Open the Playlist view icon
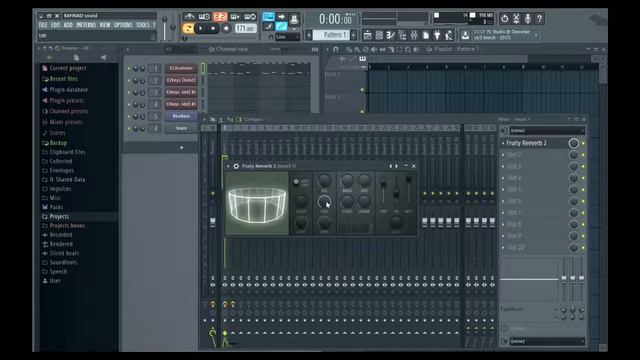The image size is (640, 360). (x=367, y=35)
